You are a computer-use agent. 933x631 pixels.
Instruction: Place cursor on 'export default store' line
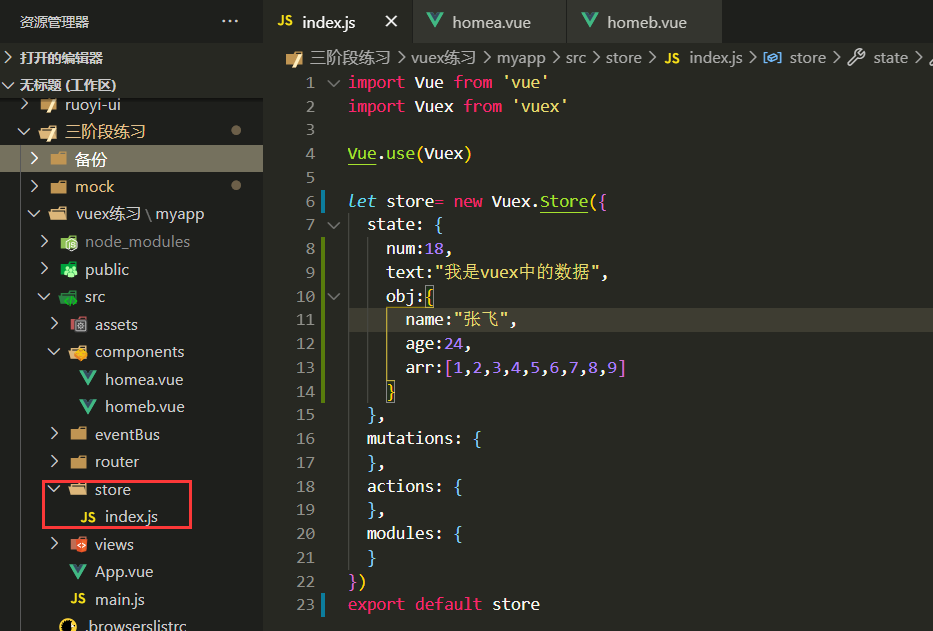tap(443, 604)
